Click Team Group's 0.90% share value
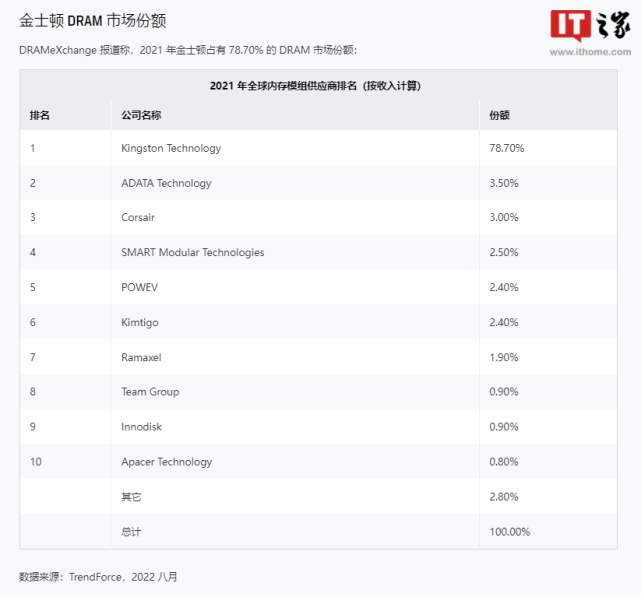This screenshot has height=597, width=641. click(504, 392)
